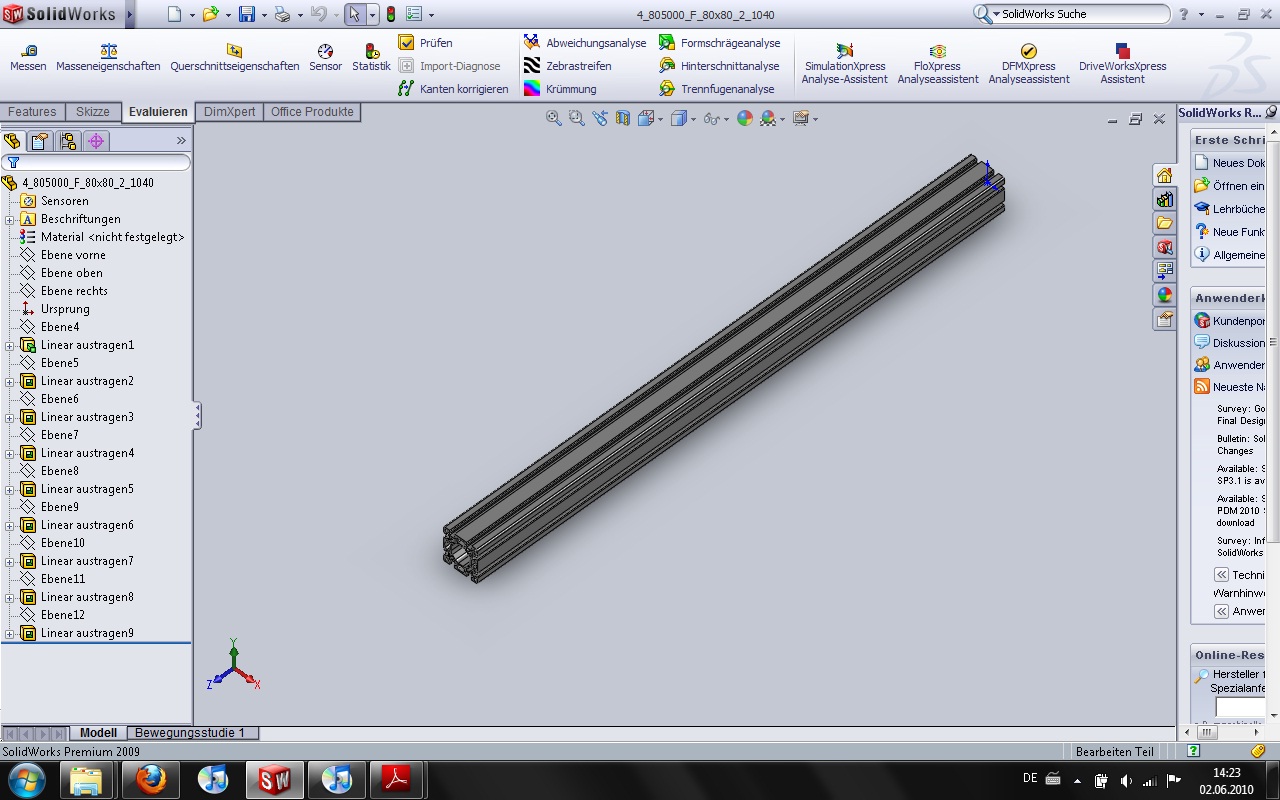Launch DFMXpress Analyseassistent

(1029, 64)
